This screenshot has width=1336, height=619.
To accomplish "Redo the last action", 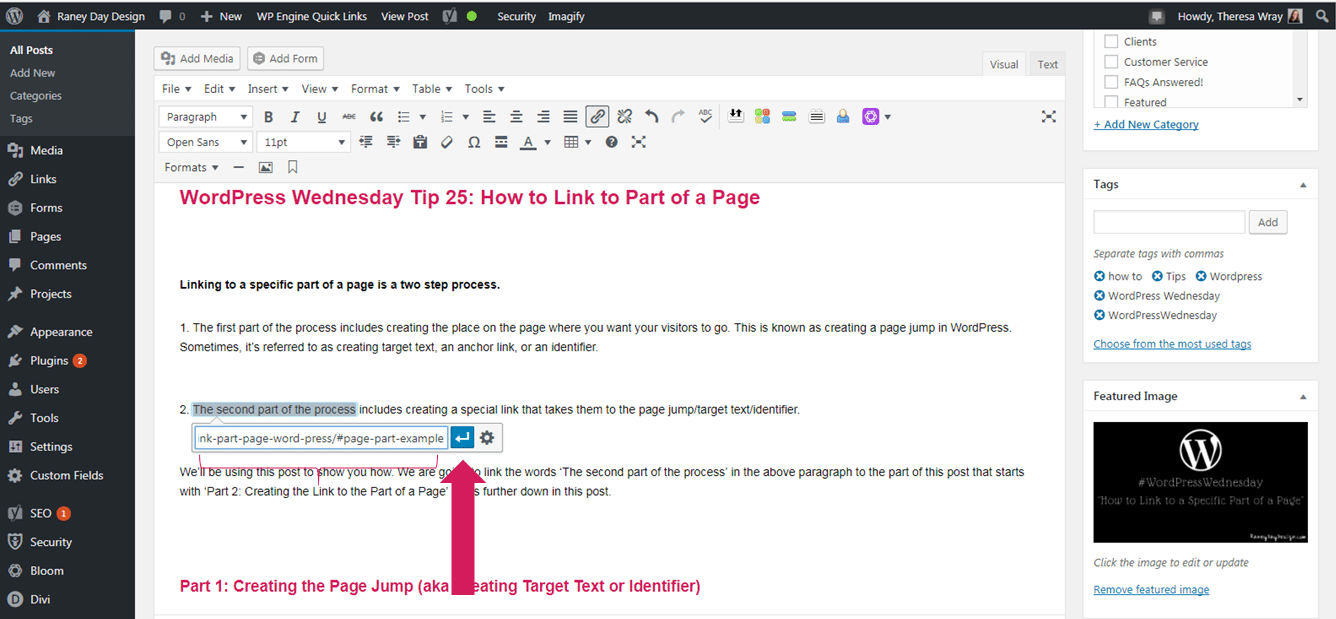I will pyautogui.click(x=678, y=117).
